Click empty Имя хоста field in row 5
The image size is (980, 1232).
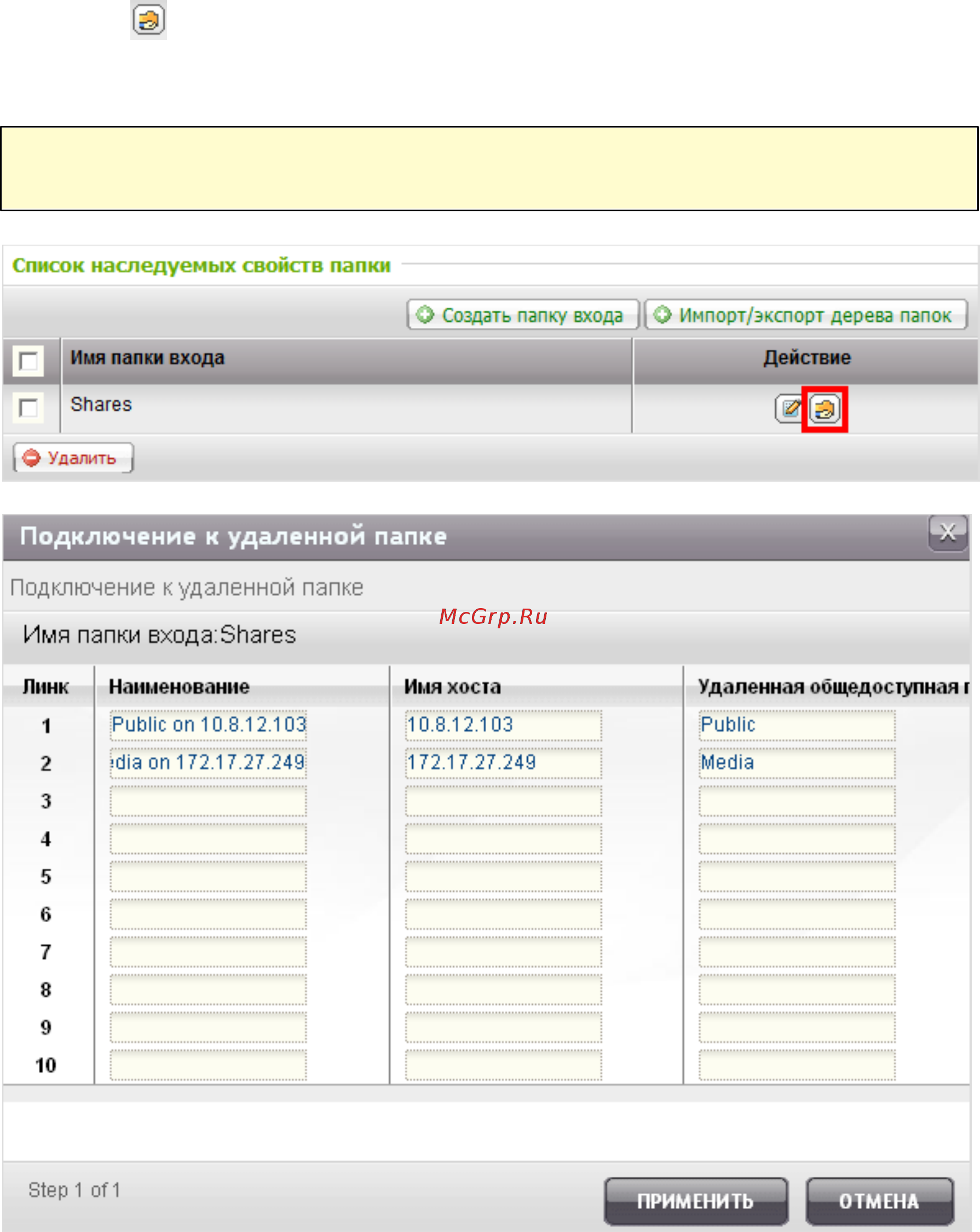[x=503, y=876]
